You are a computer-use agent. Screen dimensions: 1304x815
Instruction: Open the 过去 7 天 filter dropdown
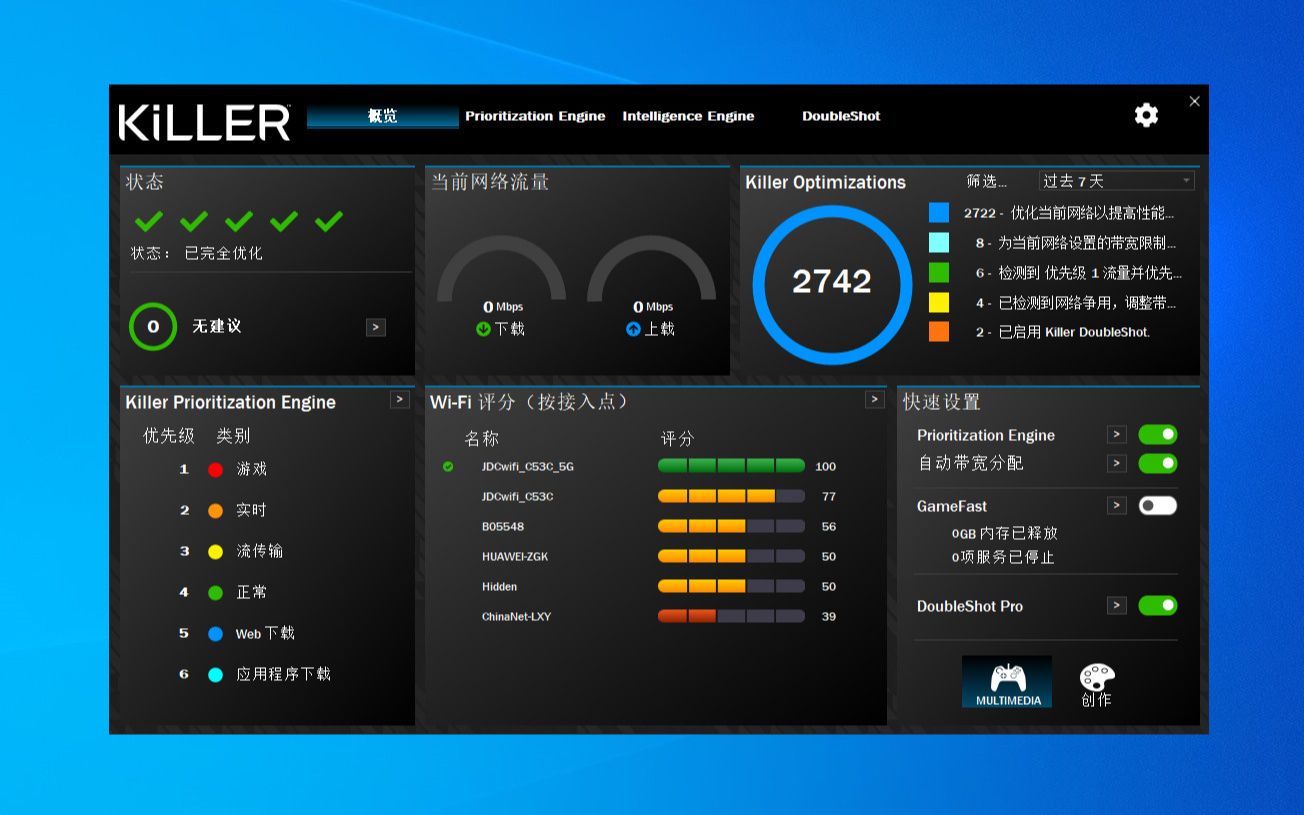pyautogui.click(x=1117, y=181)
